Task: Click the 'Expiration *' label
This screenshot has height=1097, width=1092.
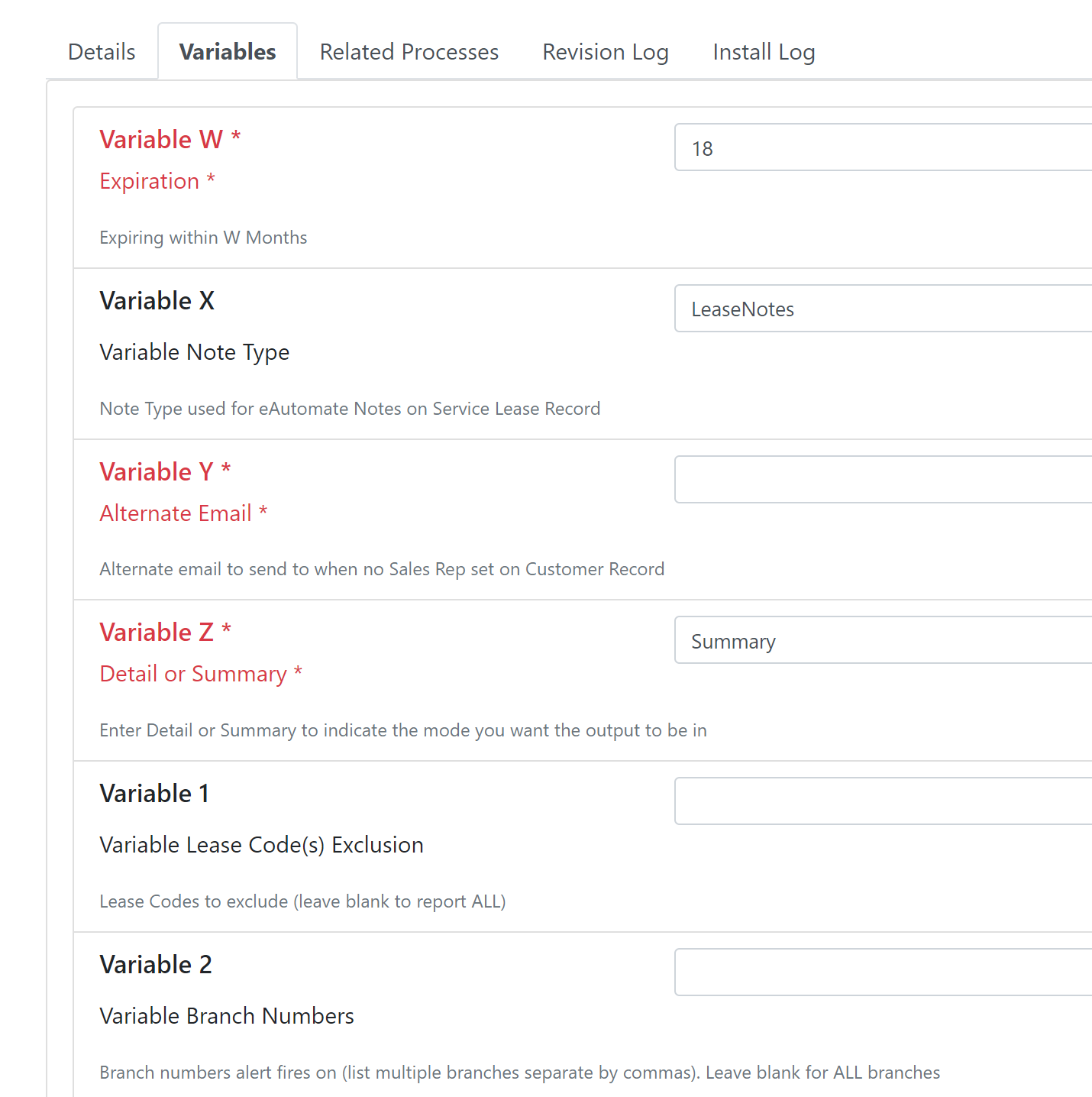Action: pyautogui.click(x=157, y=182)
